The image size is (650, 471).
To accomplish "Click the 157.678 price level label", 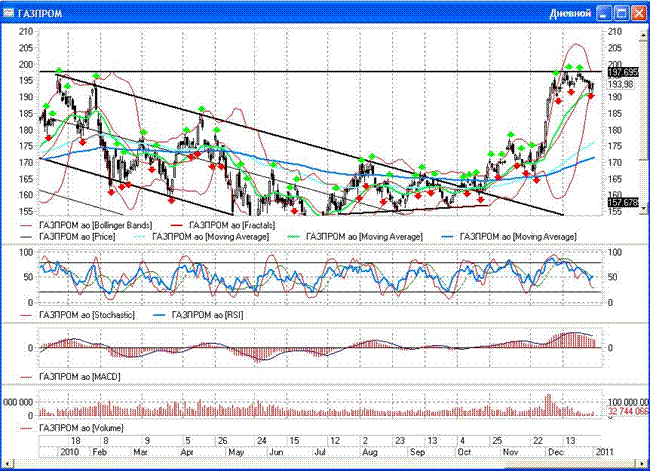I will click(623, 202).
